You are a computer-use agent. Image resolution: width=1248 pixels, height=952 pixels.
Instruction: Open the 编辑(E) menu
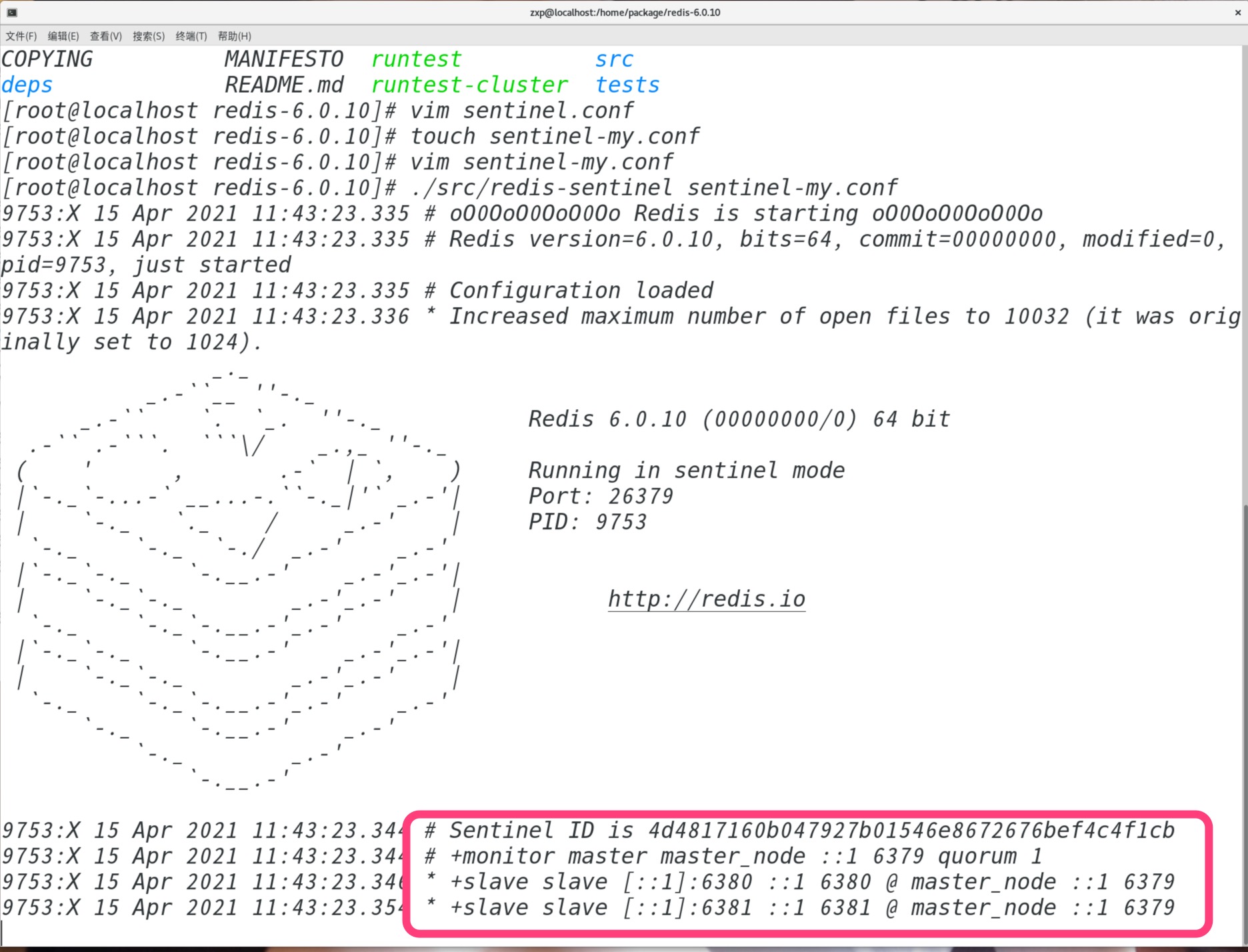coord(63,36)
